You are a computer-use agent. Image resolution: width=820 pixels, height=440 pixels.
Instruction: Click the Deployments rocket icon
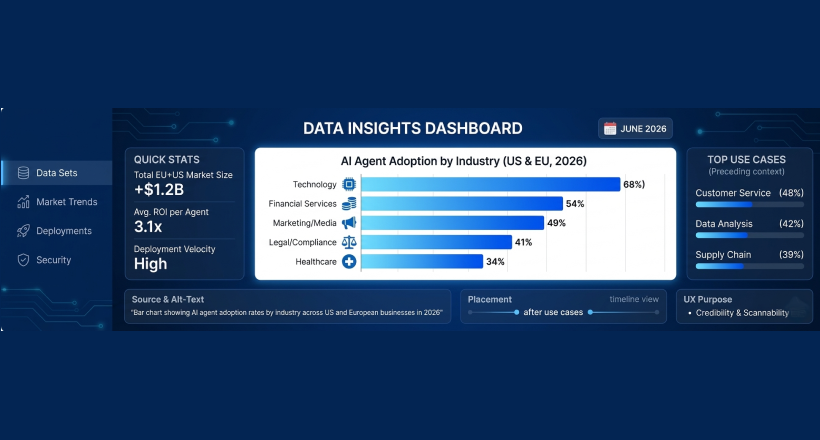(23, 231)
